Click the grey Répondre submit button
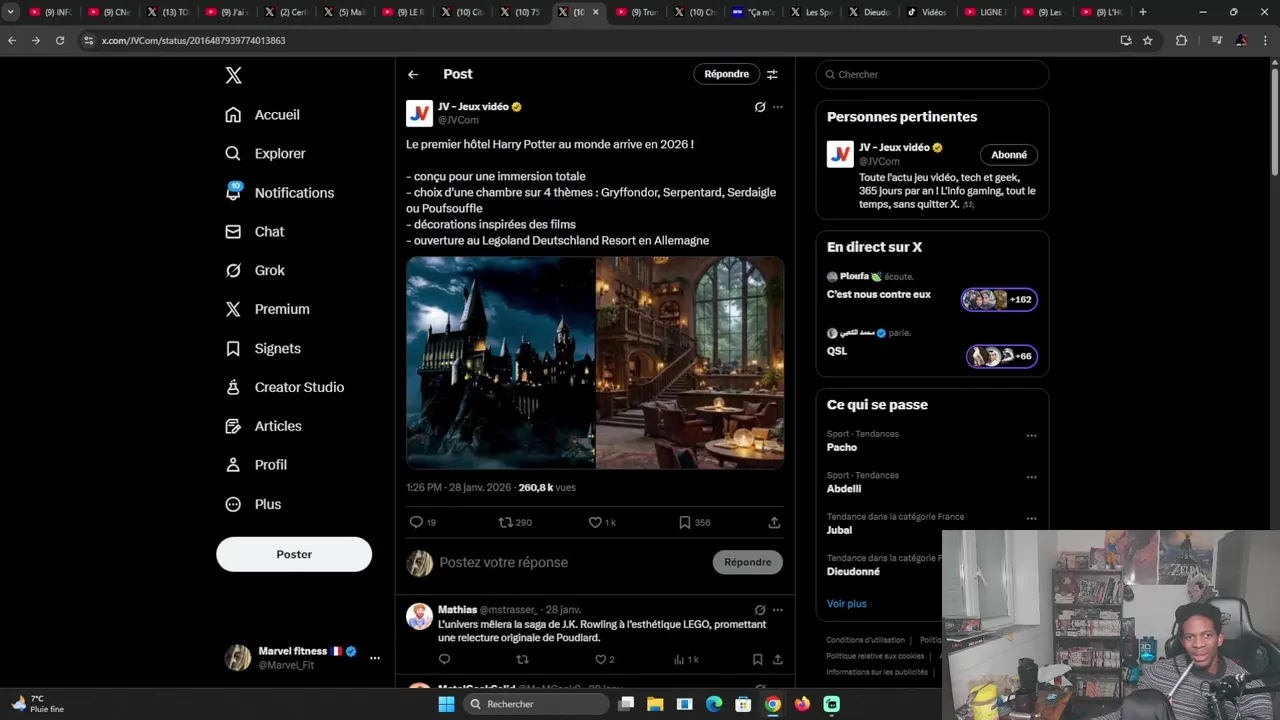The width and height of the screenshot is (1280, 720). (x=748, y=562)
